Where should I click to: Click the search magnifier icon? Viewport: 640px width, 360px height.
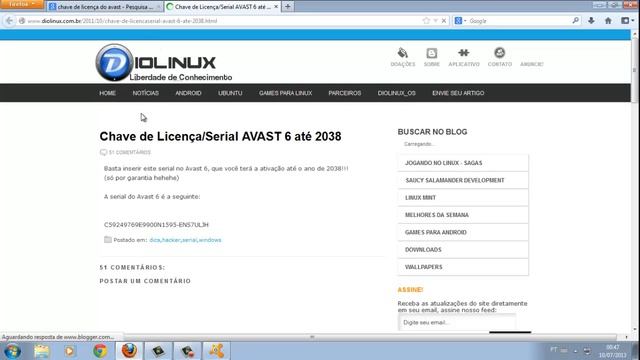pyautogui.click(x=576, y=20)
